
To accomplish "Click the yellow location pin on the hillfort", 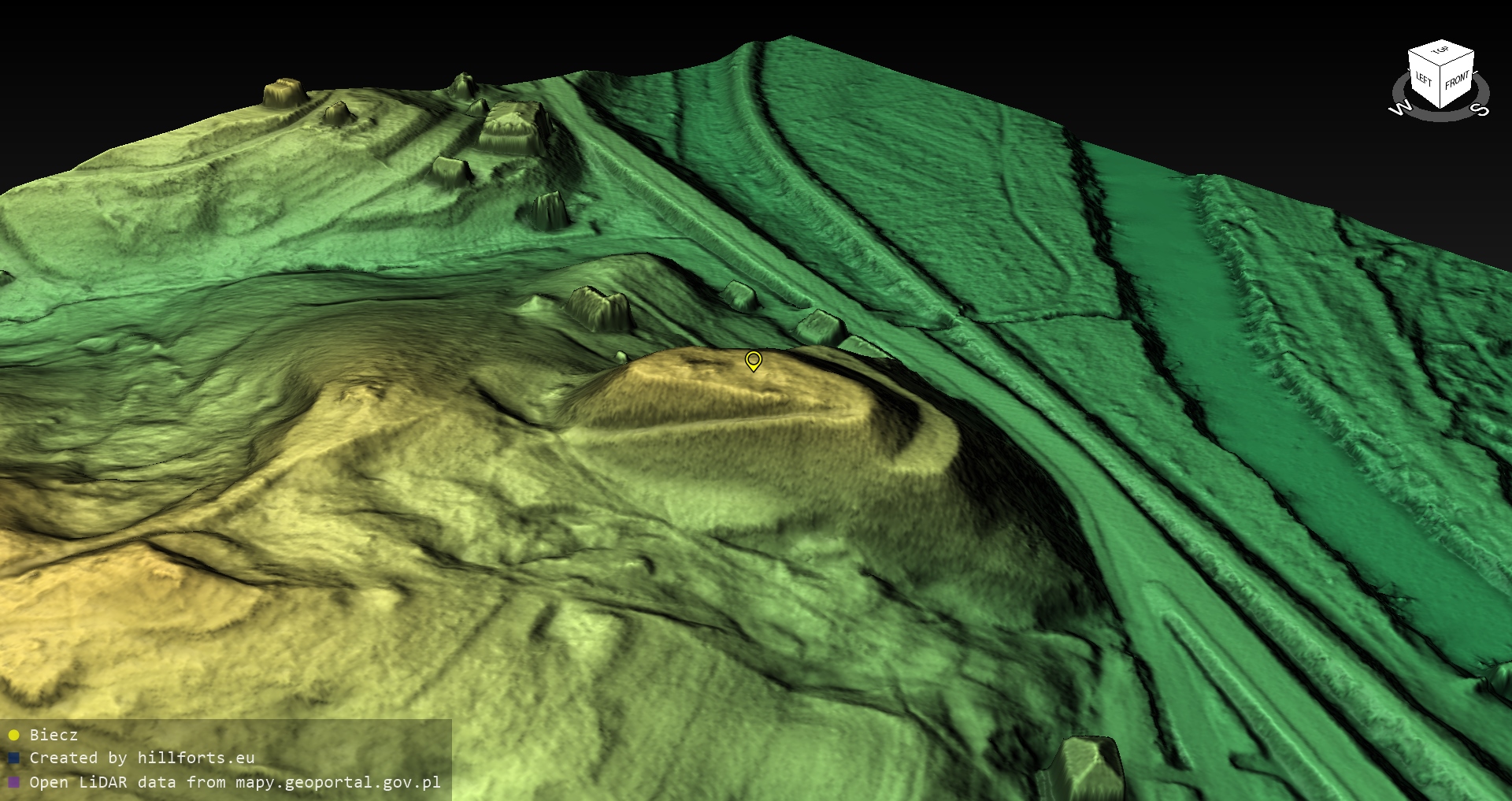I will point(753,361).
